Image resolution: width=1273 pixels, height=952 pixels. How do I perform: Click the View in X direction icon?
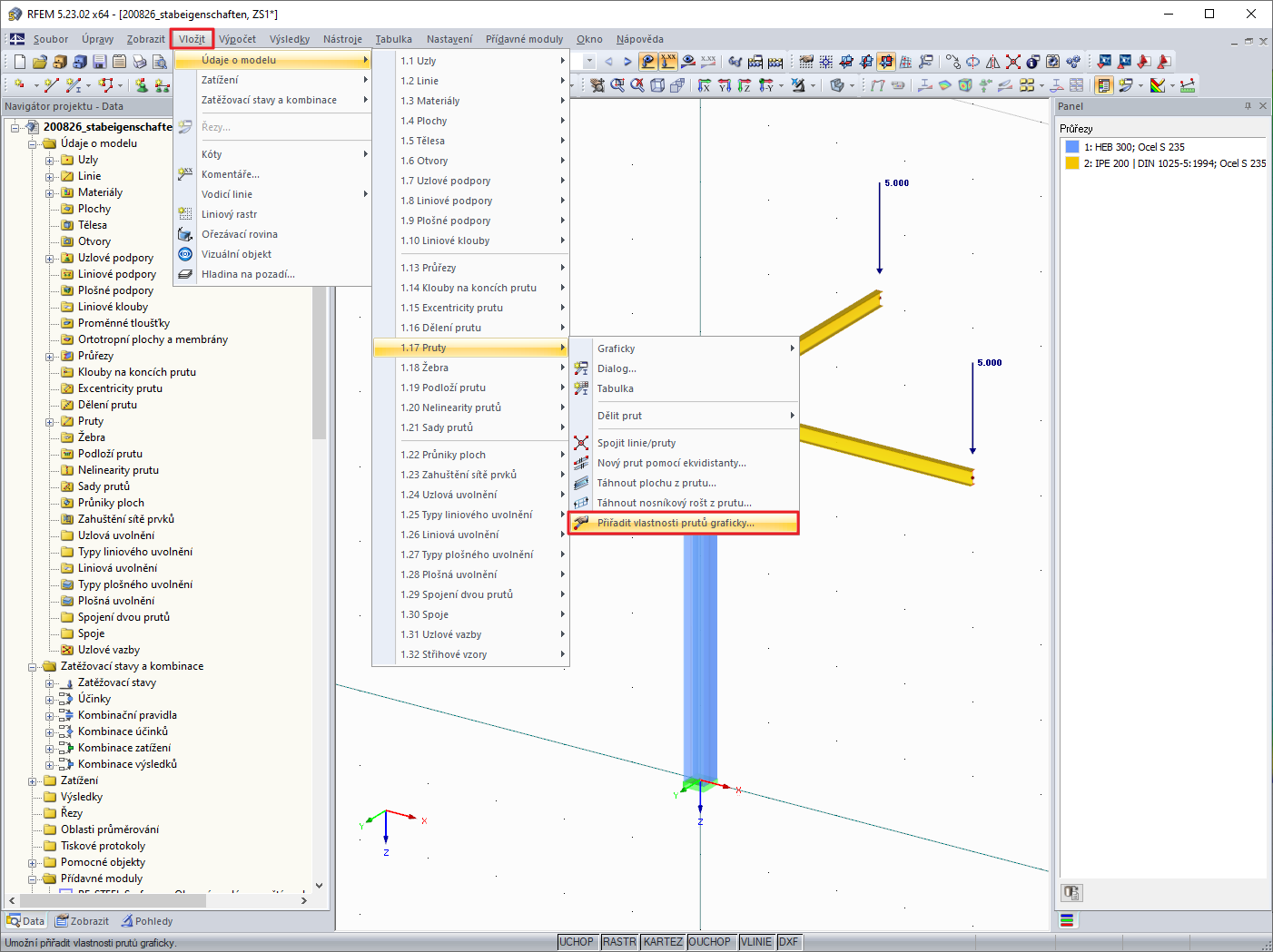click(x=705, y=85)
